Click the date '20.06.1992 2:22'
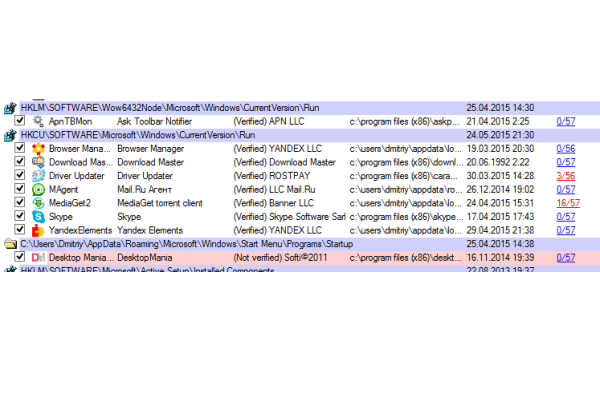This screenshot has width=600, height=404. click(498, 162)
